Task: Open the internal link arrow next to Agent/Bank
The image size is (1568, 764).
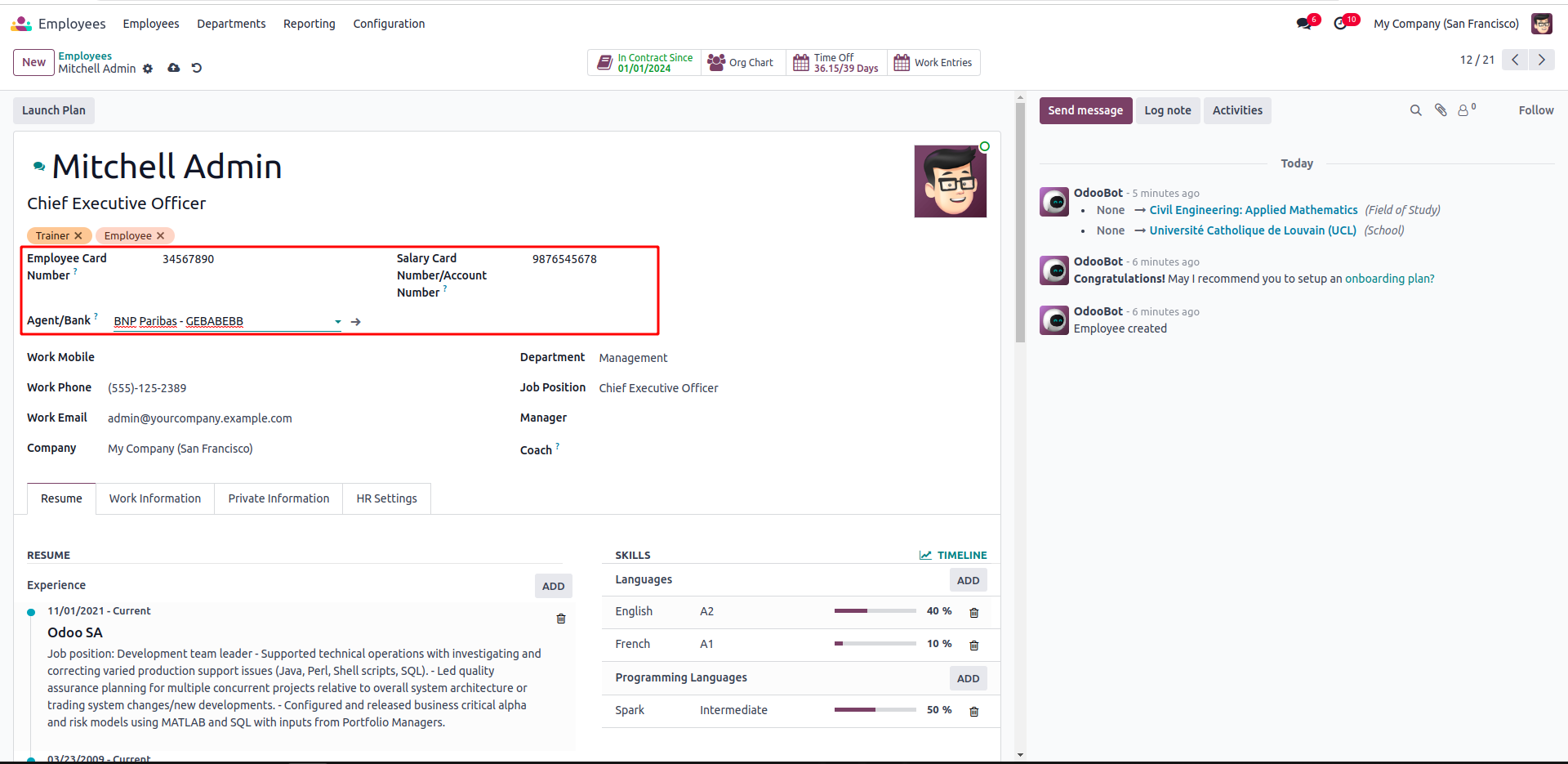Action: click(356, 322)
